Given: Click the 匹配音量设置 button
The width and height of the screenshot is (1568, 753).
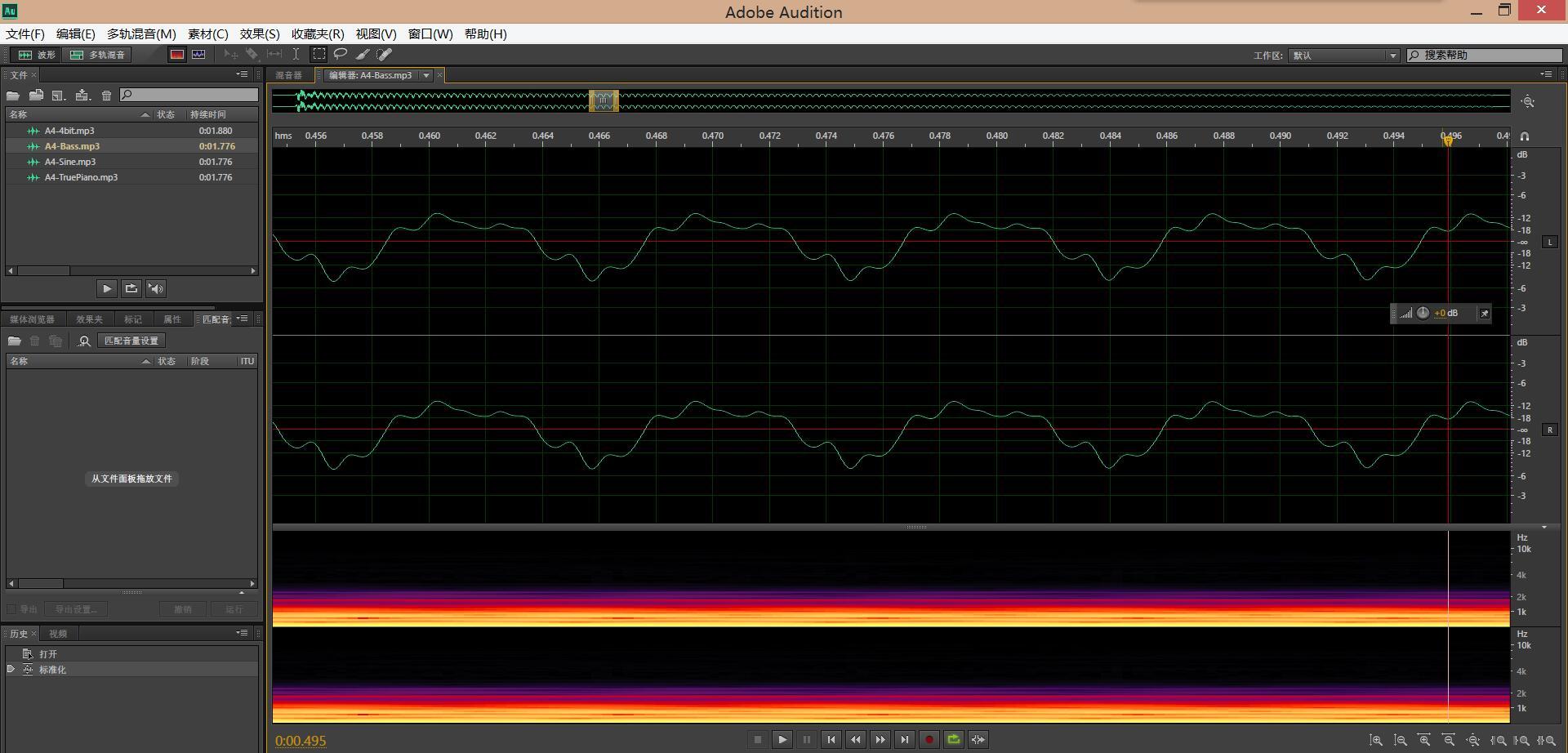Looking at the screenshot, I should click(x=131, y=341).
